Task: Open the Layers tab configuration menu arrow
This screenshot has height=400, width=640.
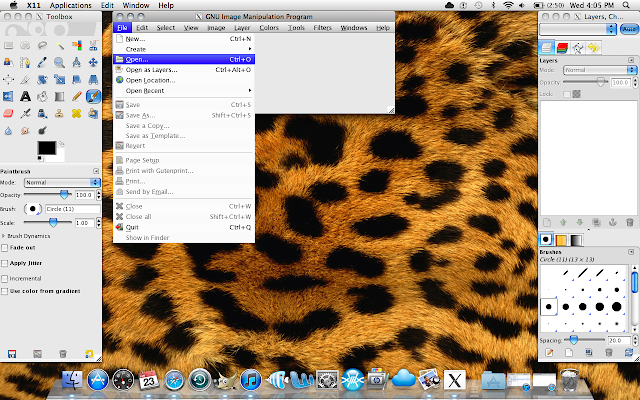Action: click(x=631, y=60)
